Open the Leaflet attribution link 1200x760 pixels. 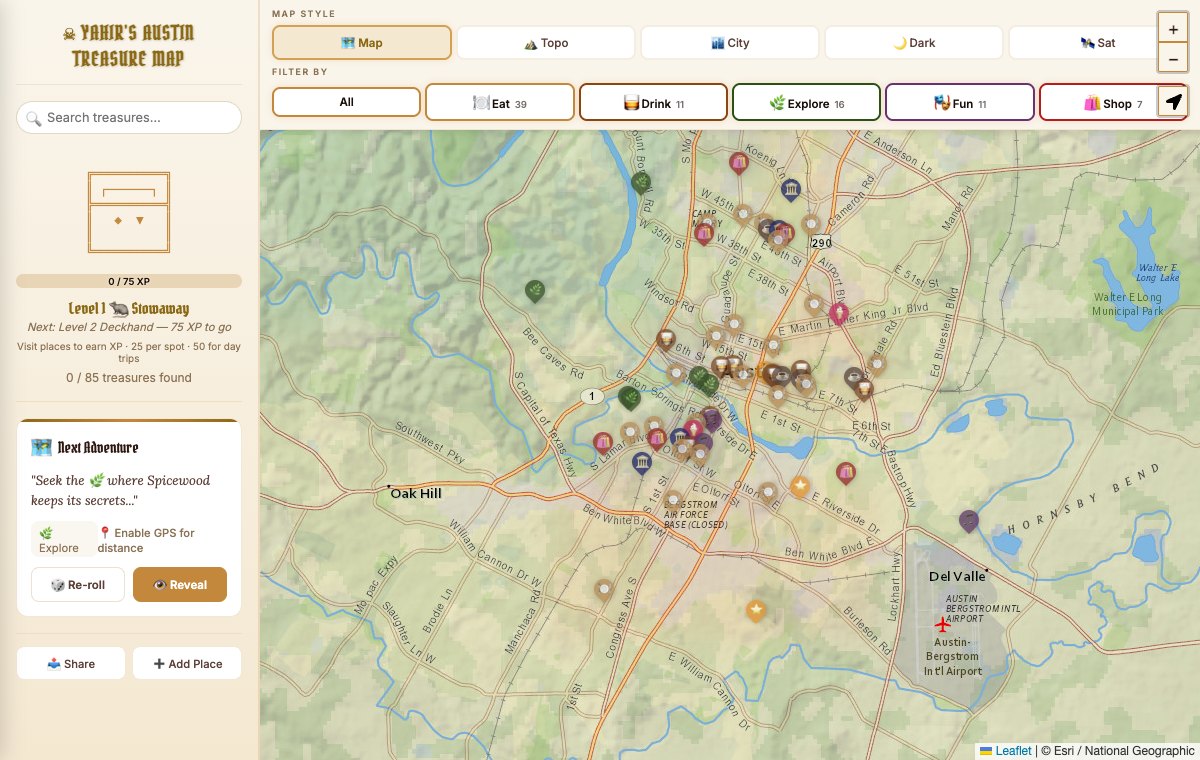click(x=1005, y=750)
